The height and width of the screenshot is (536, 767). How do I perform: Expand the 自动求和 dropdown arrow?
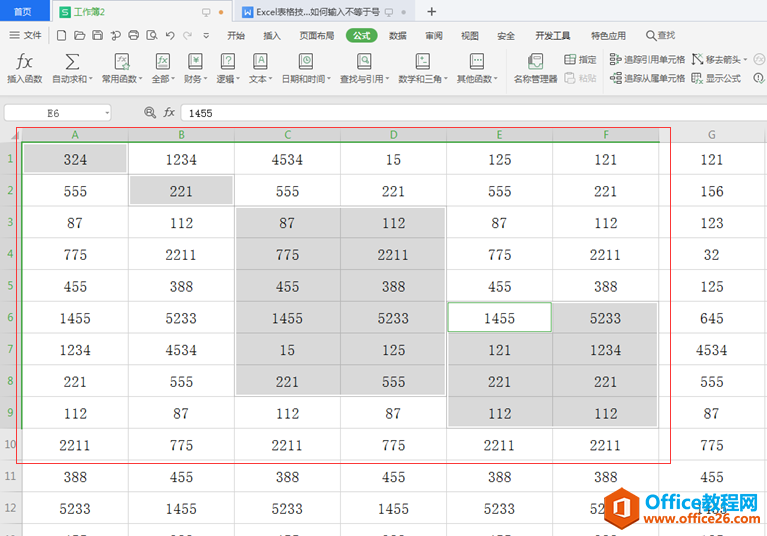[90, 79]
